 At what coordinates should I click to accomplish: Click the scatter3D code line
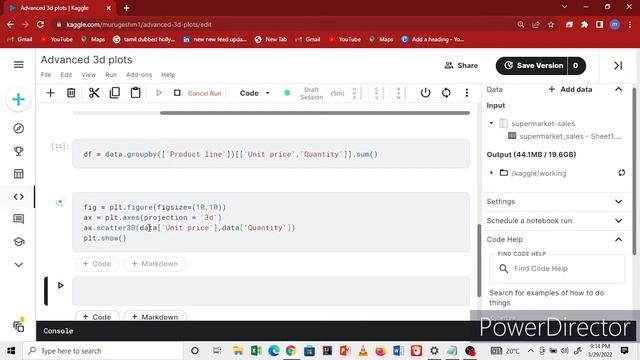click(x=189, y=228)
